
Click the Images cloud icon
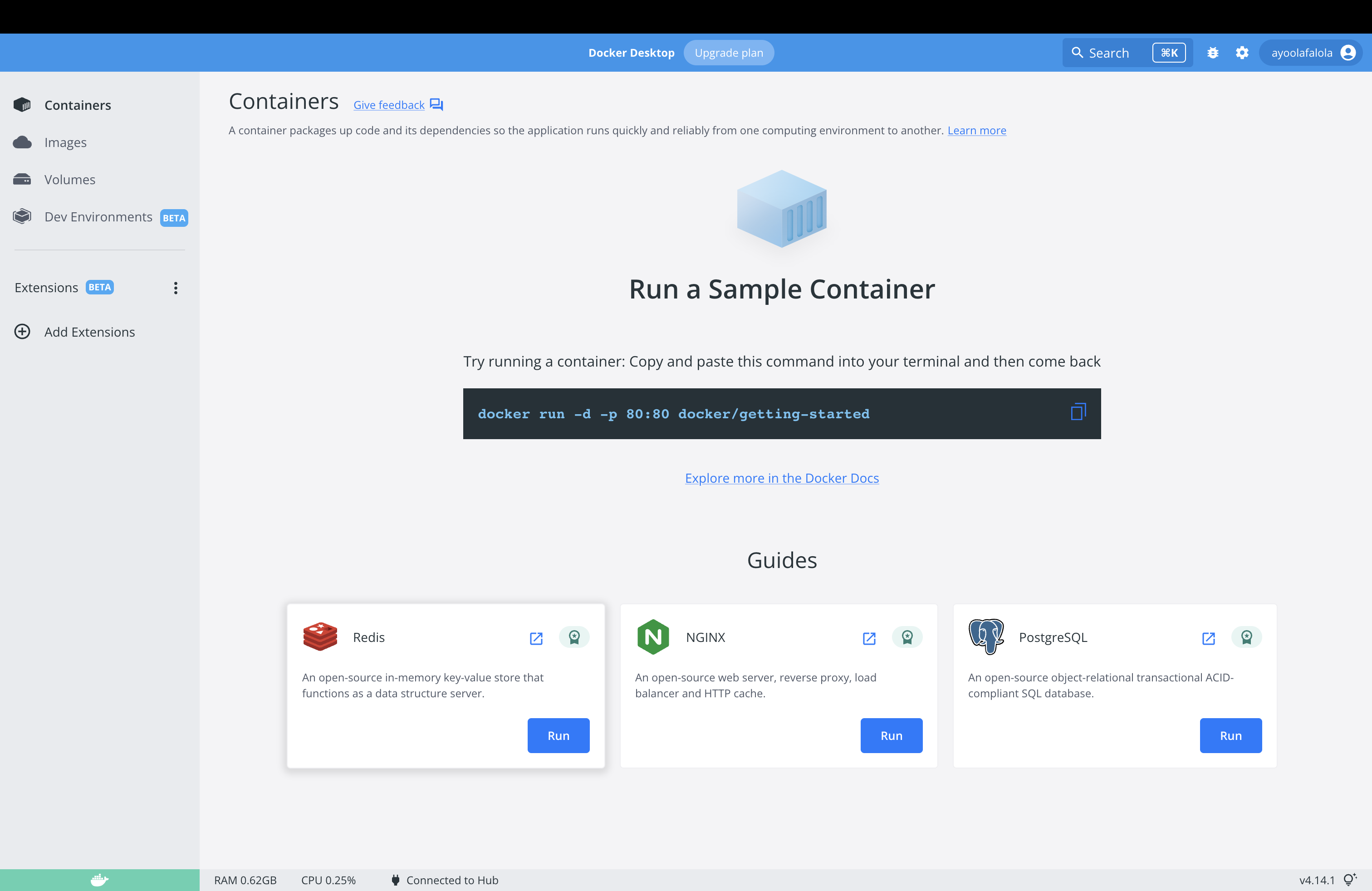pyautogui.click(x=22, y=142)
